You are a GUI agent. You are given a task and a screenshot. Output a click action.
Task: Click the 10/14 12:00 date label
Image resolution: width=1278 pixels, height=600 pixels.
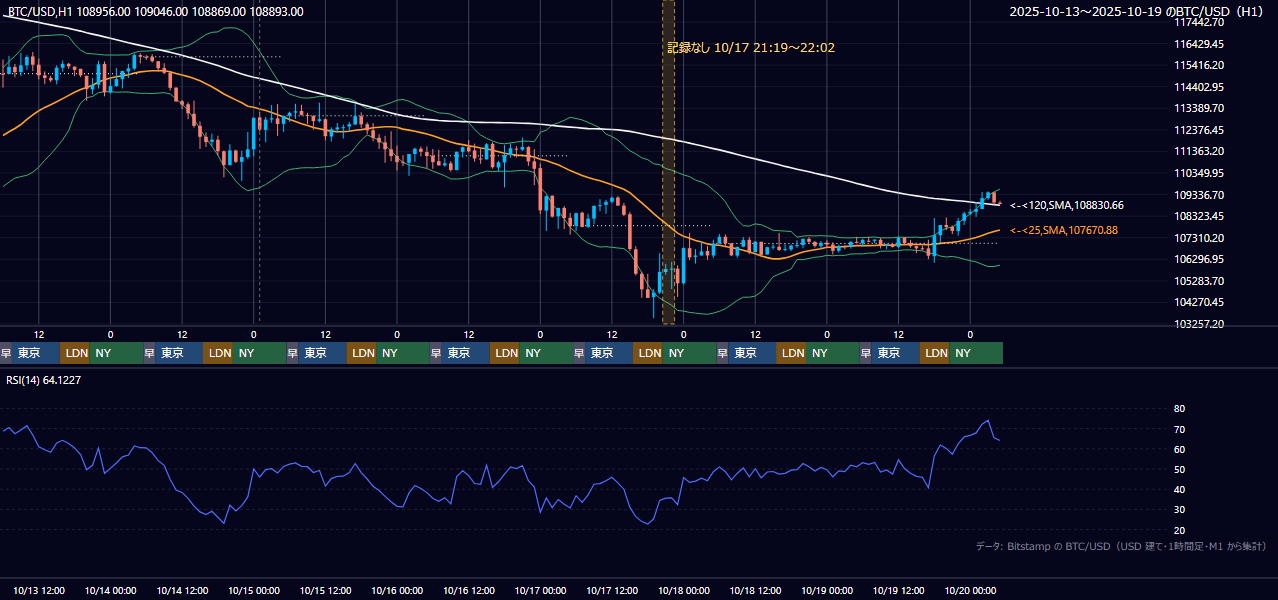183,590
